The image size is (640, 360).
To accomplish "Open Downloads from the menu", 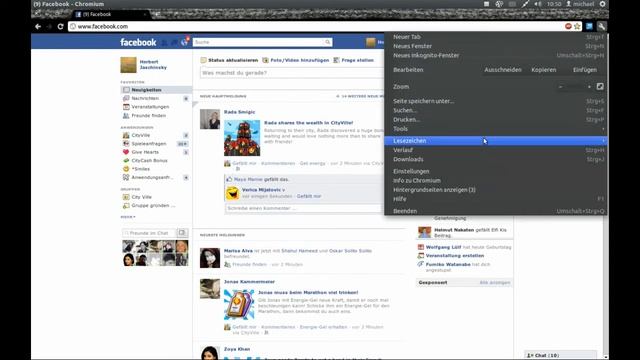I will [496, 159].
